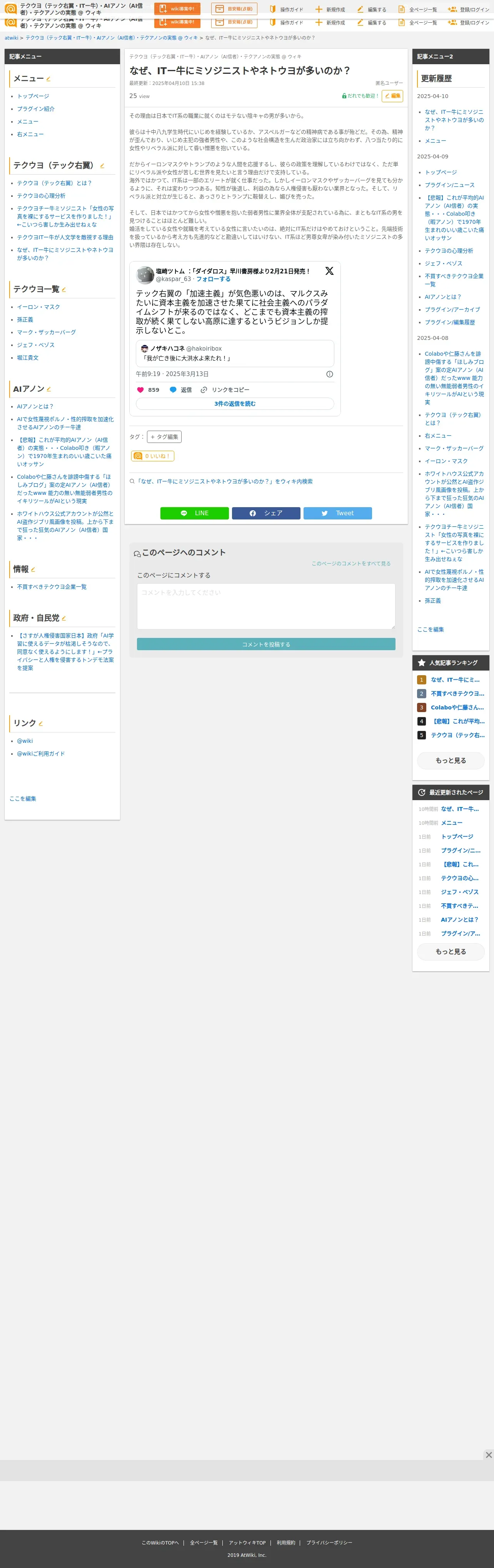Click atwiki in the breadcrumb

pyautogui.click(x=12, y=38)
